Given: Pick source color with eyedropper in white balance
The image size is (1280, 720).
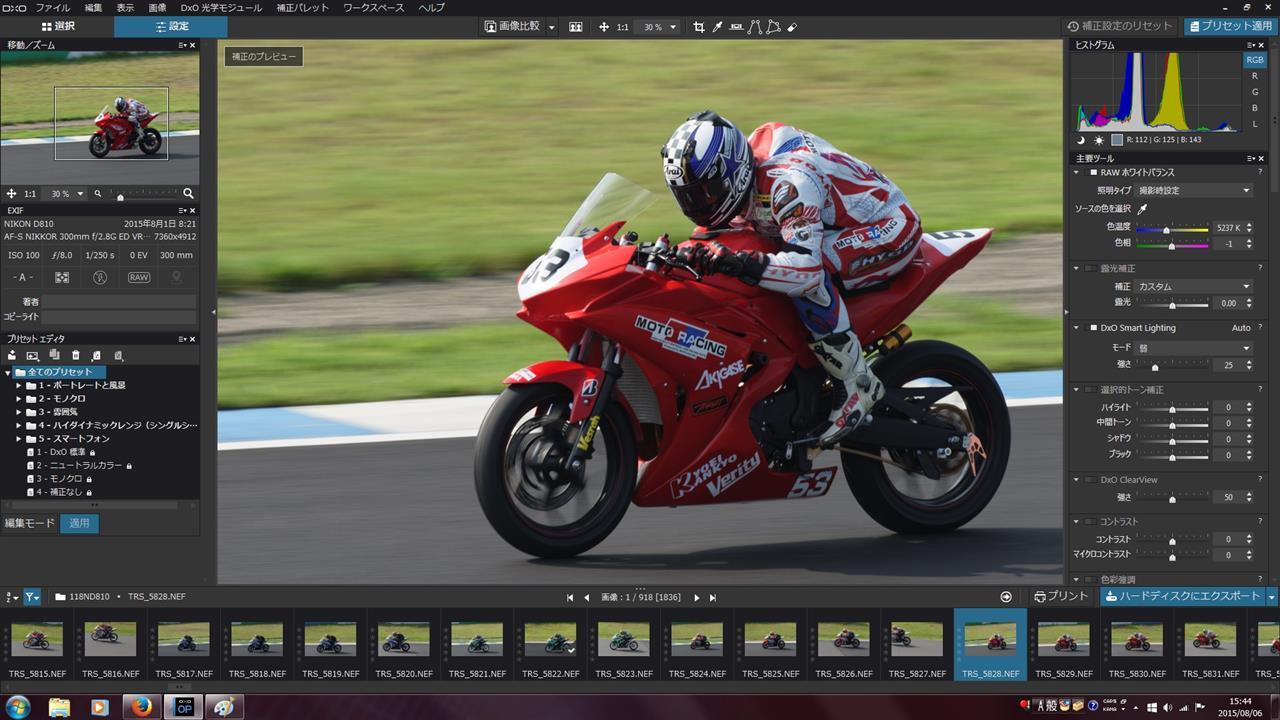Looking at the screenshot, I should coord(1142,209).
